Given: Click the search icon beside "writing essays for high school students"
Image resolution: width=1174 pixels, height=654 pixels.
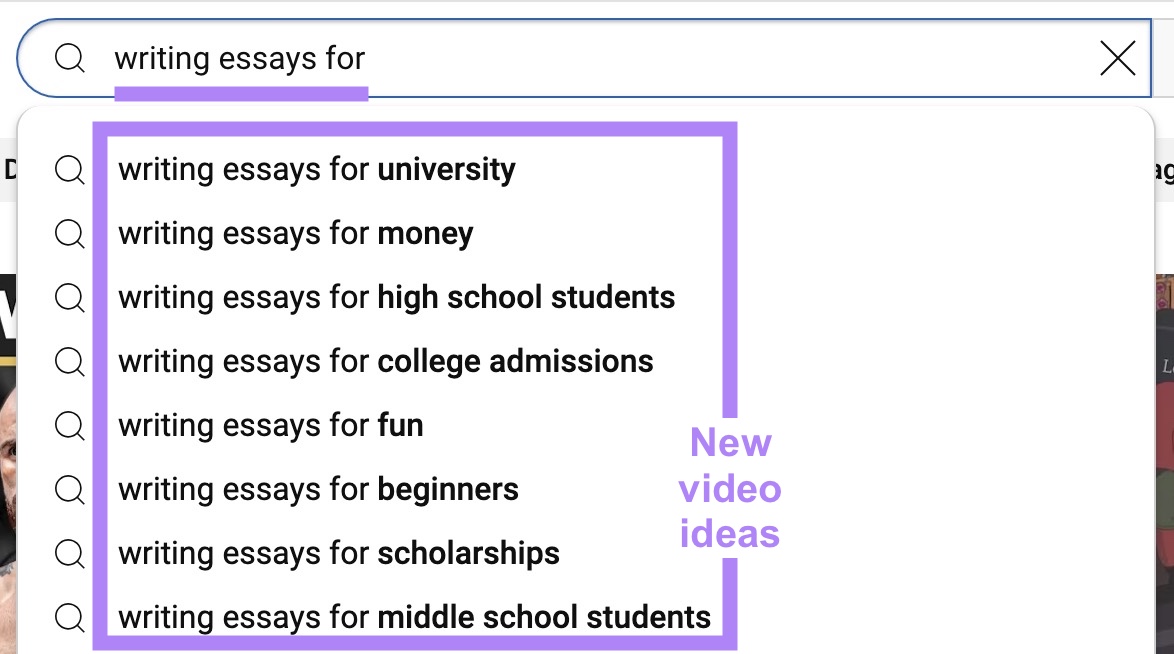Looking at the screenshot, I should click(x=69, y=298).
